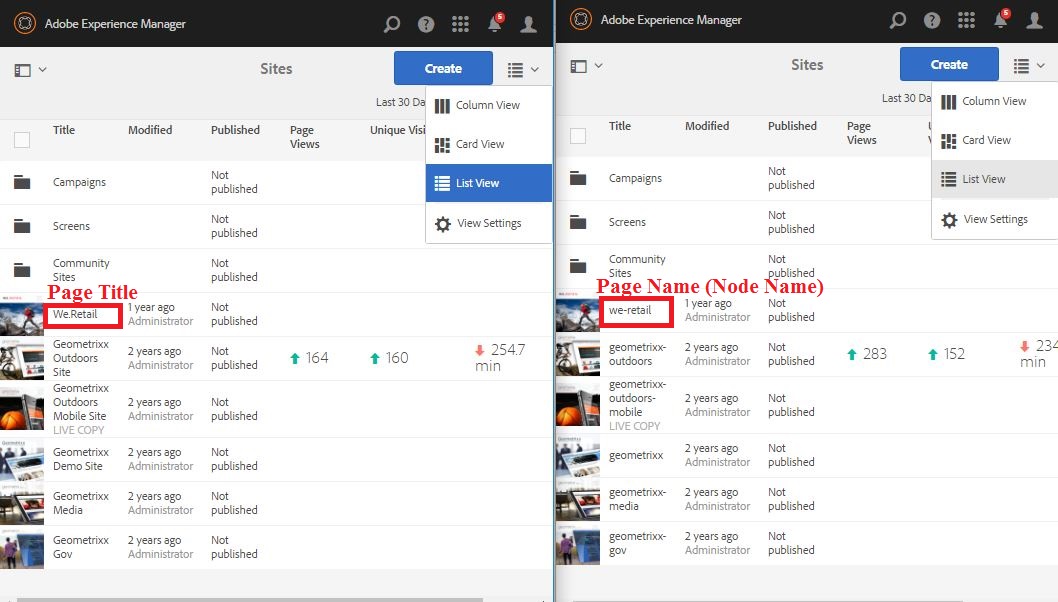Open help icon in the right window header
The width and height of the screenshot is (1058, 602).
(932, 21)
